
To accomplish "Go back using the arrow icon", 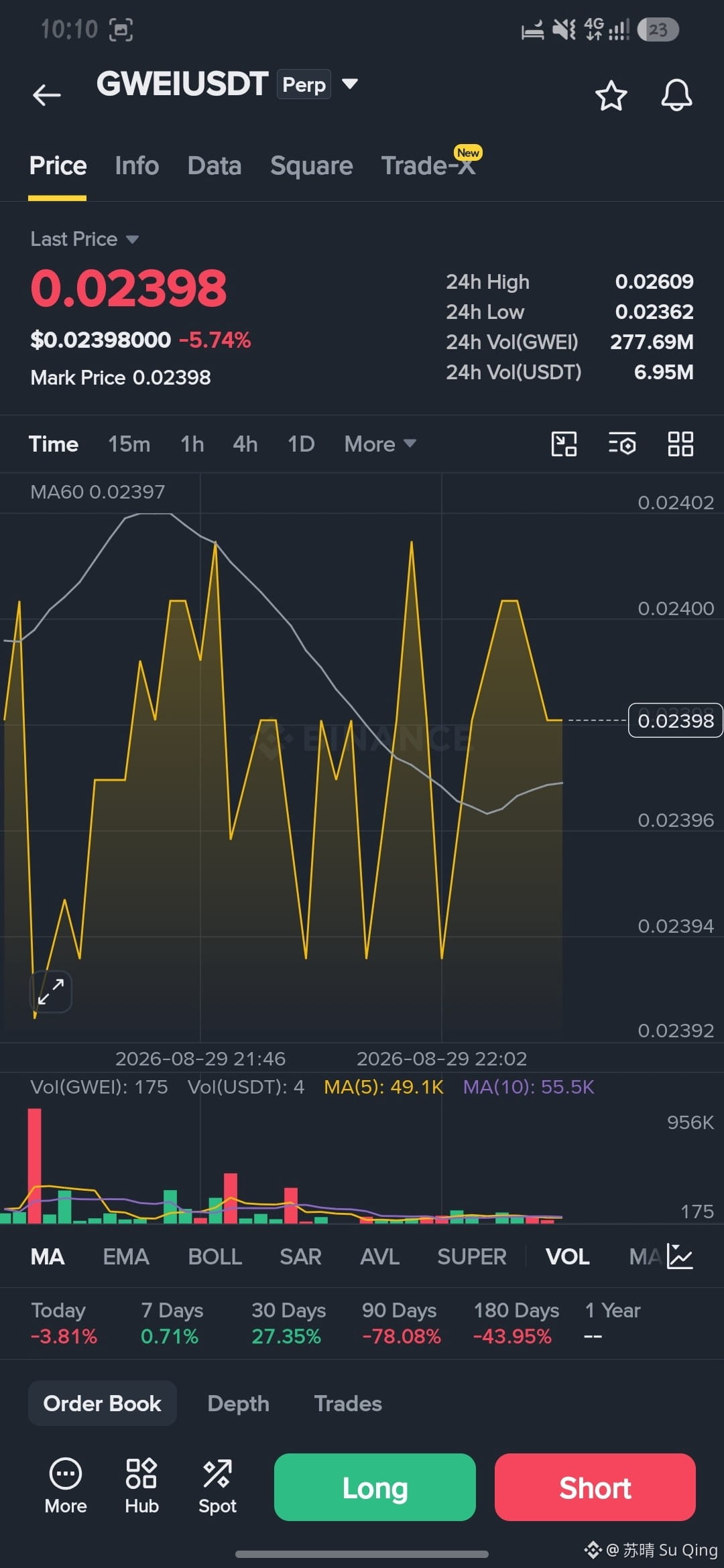I will (47, 94).
